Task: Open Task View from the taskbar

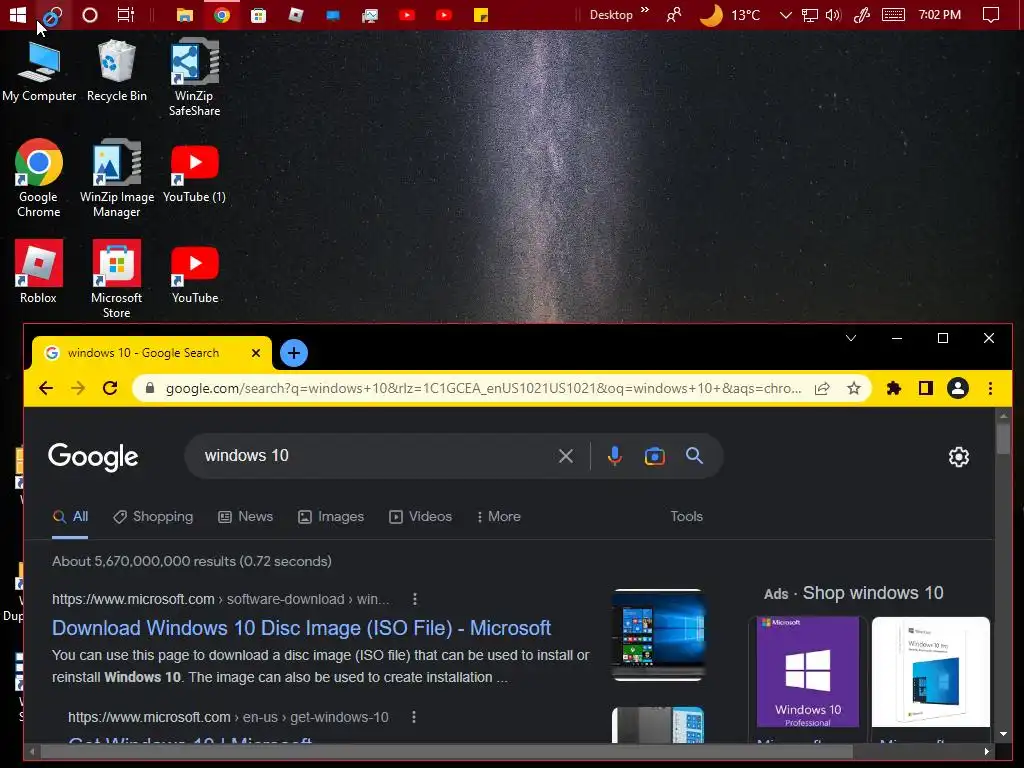Action: pyautogui.click(x=125, y=14)
